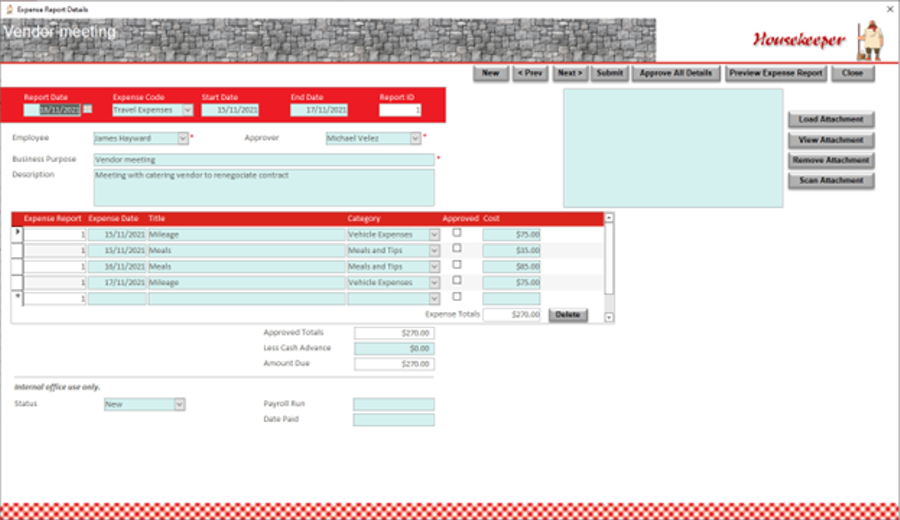Tick Approved for 16/11/2021 Meals row

457,265
